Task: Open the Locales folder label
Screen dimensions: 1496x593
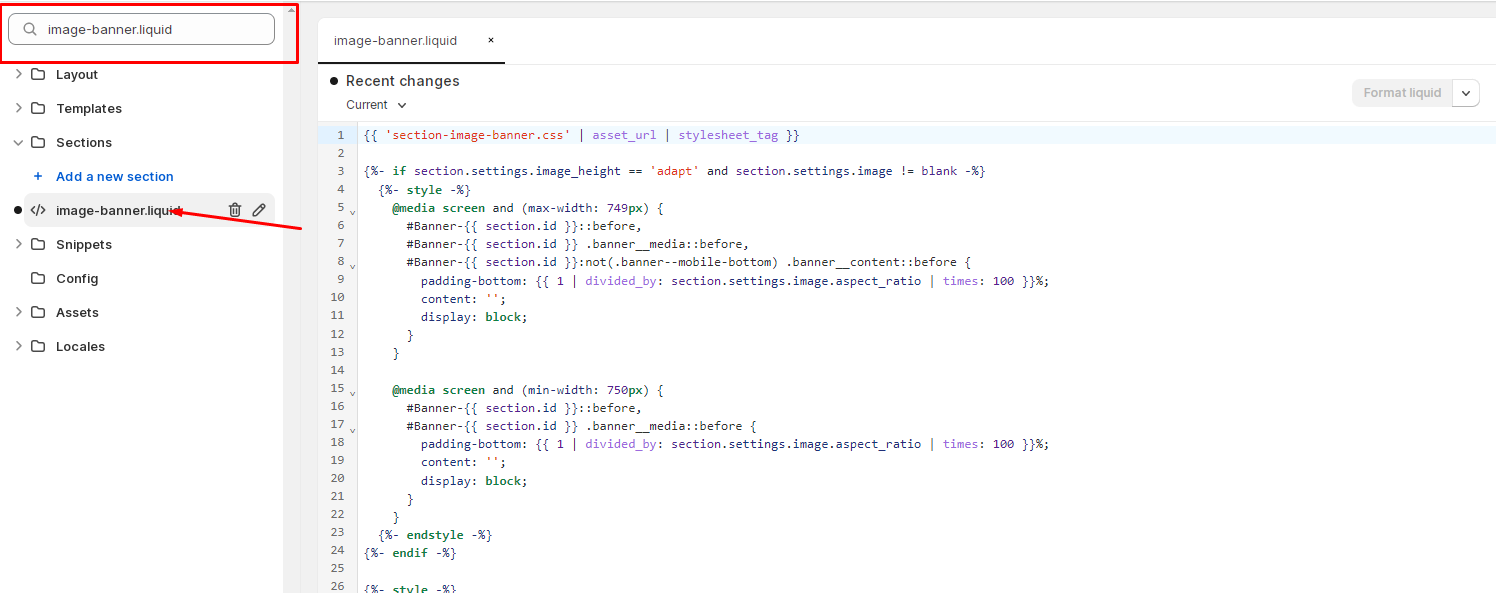Action: point(80,346)
